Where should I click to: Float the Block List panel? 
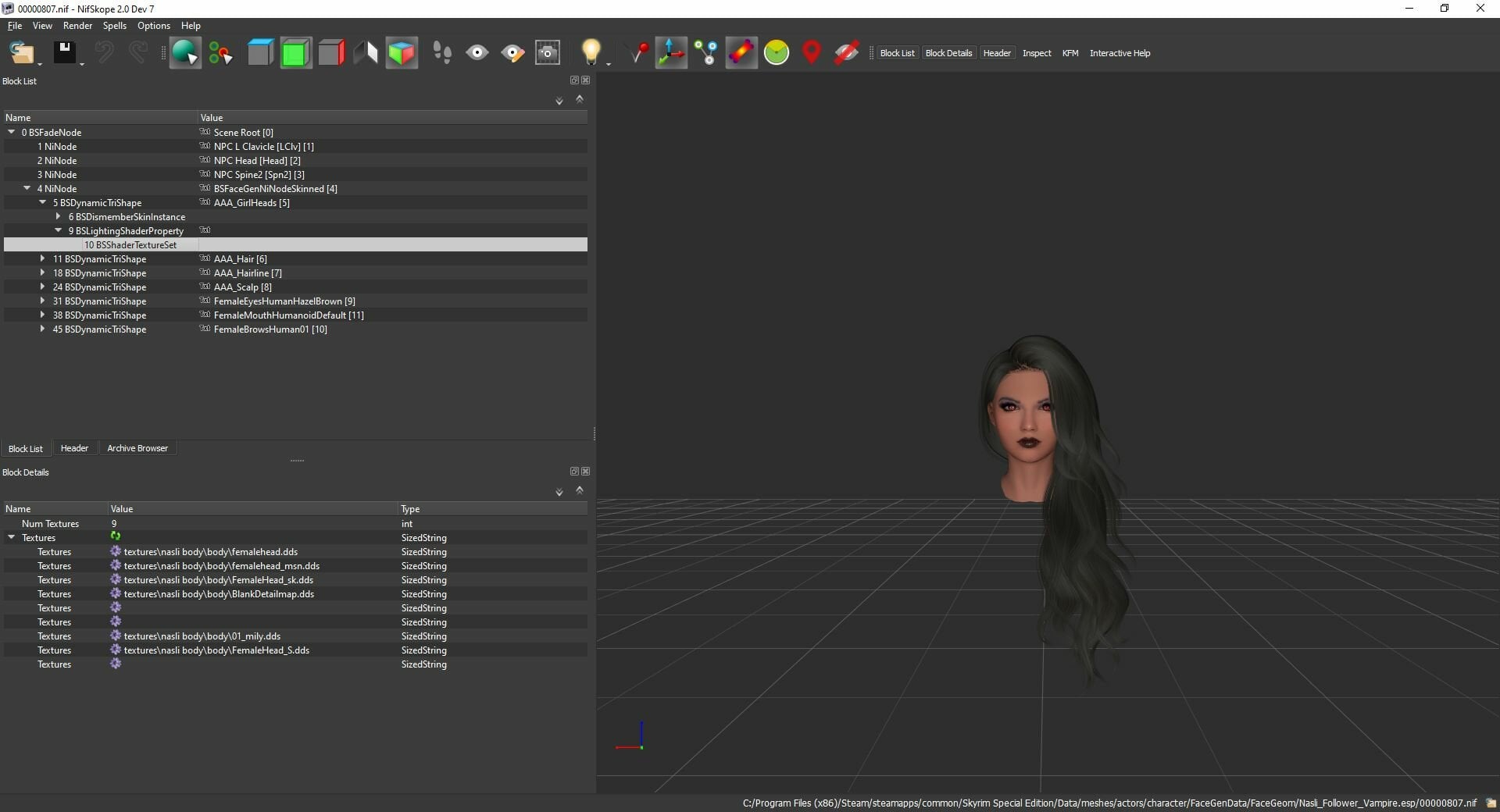pyautogui.click(x=574, y=80)
